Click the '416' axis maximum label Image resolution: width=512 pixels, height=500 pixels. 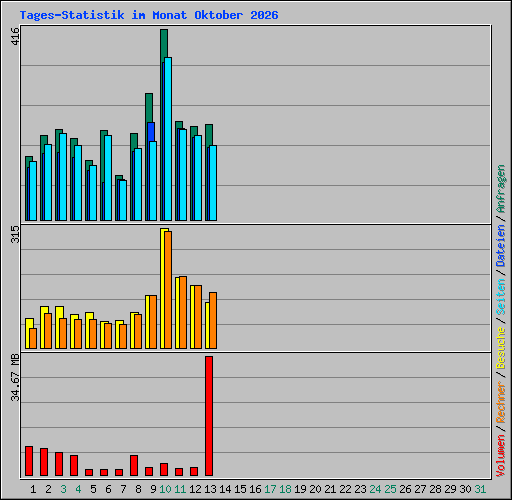point(15,37)
